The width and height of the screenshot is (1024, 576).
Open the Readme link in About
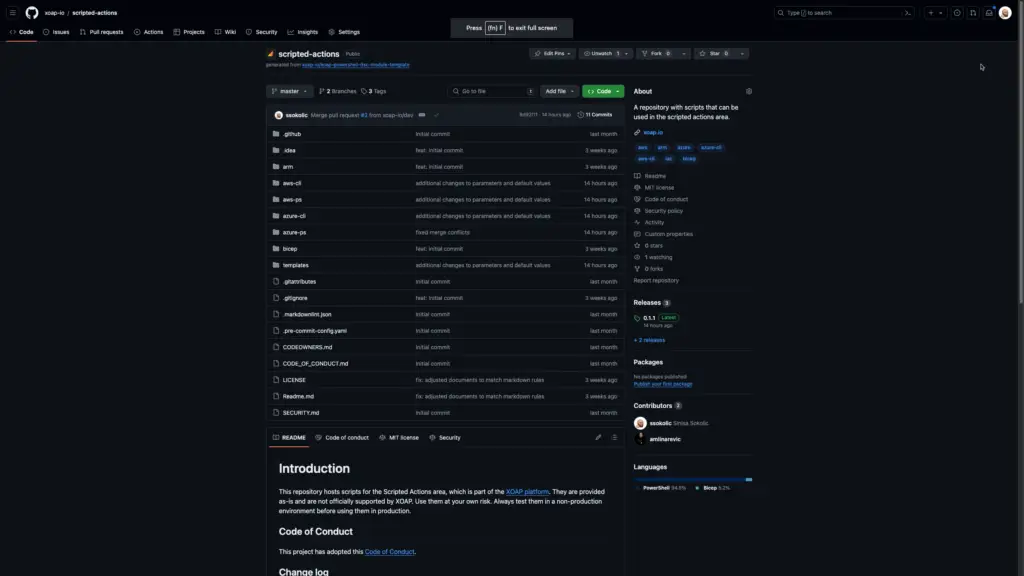655,176
